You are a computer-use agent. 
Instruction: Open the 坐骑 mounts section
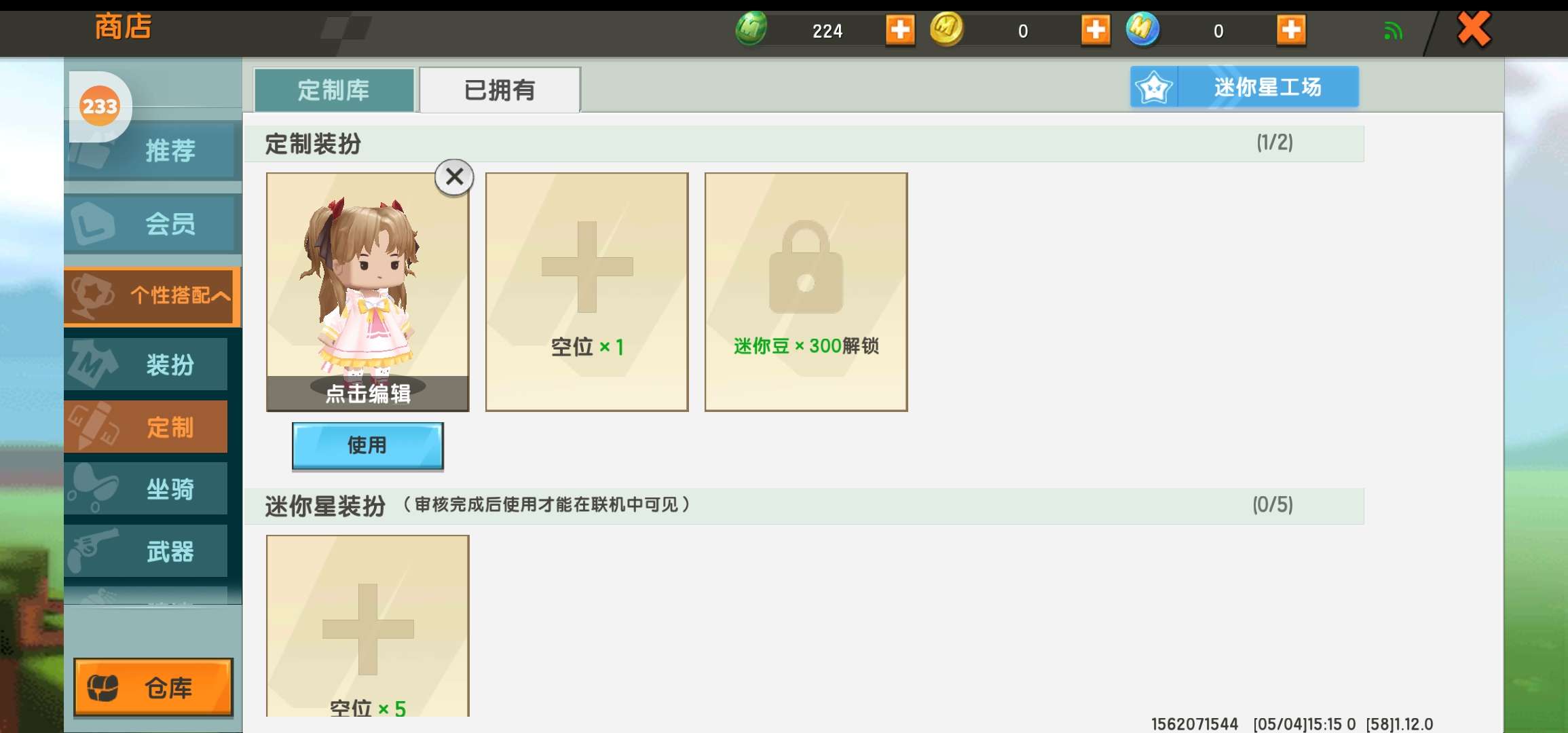tap(147, 489)
